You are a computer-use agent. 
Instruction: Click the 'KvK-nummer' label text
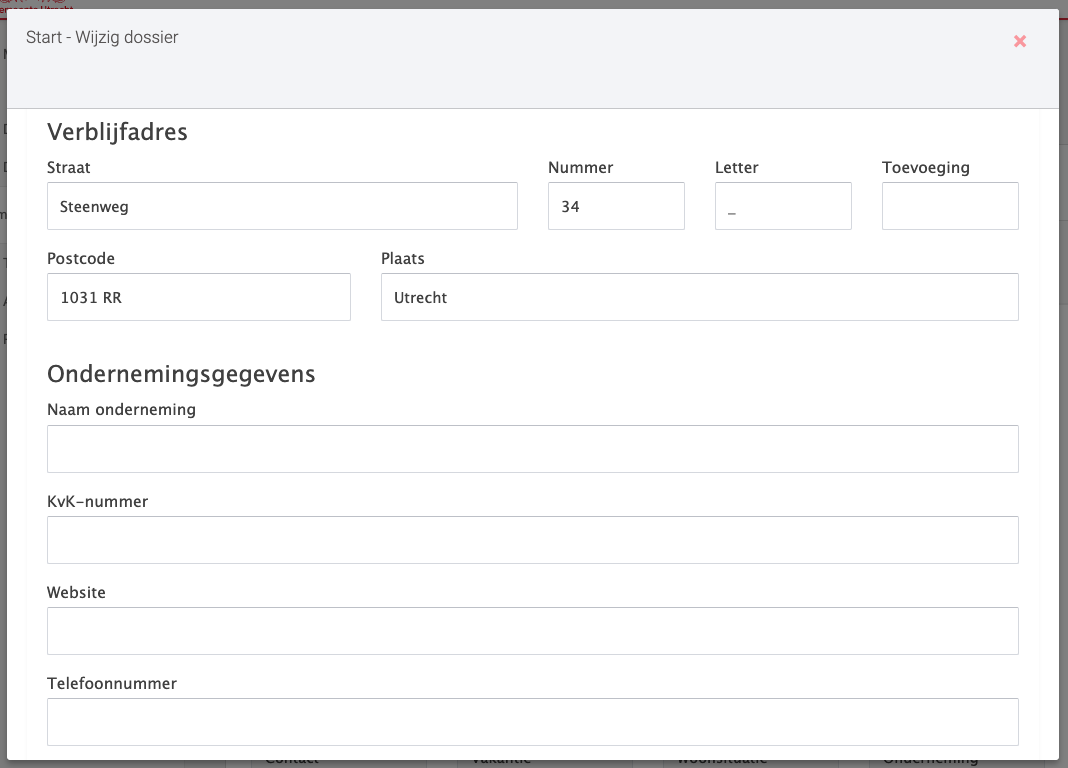[97, 502]
